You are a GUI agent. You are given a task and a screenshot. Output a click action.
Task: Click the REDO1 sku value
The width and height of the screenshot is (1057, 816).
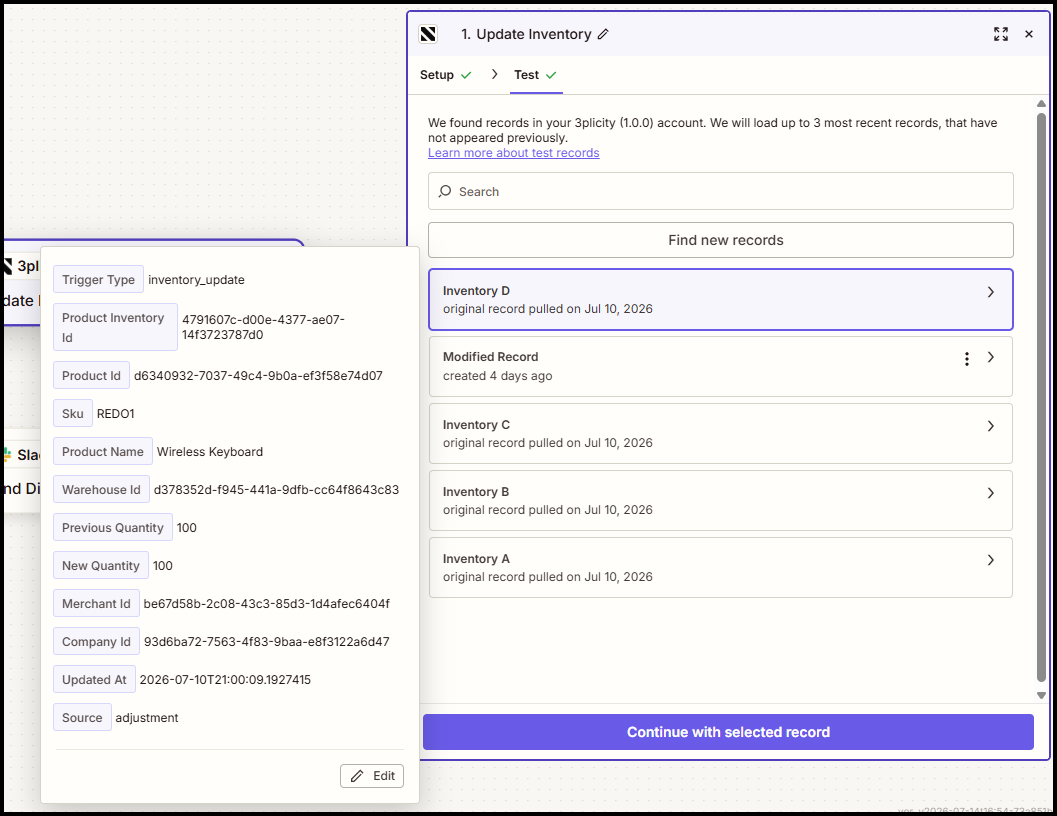[115, 413]
